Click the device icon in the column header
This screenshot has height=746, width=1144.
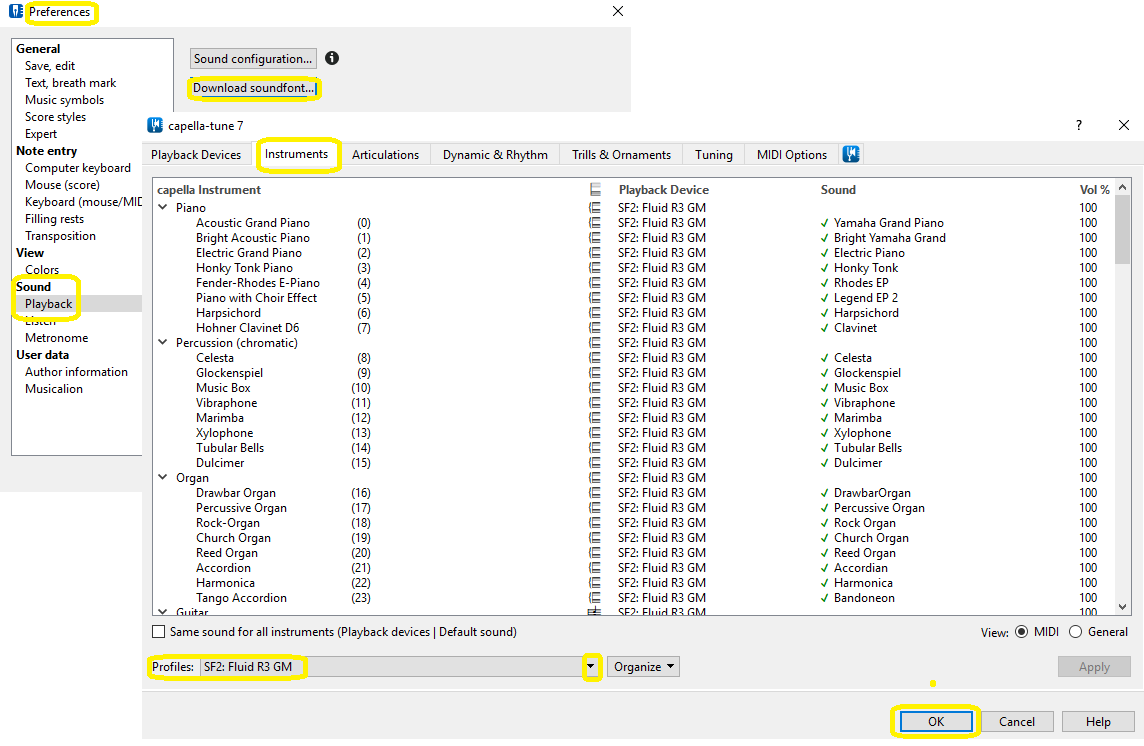(595, 190)
